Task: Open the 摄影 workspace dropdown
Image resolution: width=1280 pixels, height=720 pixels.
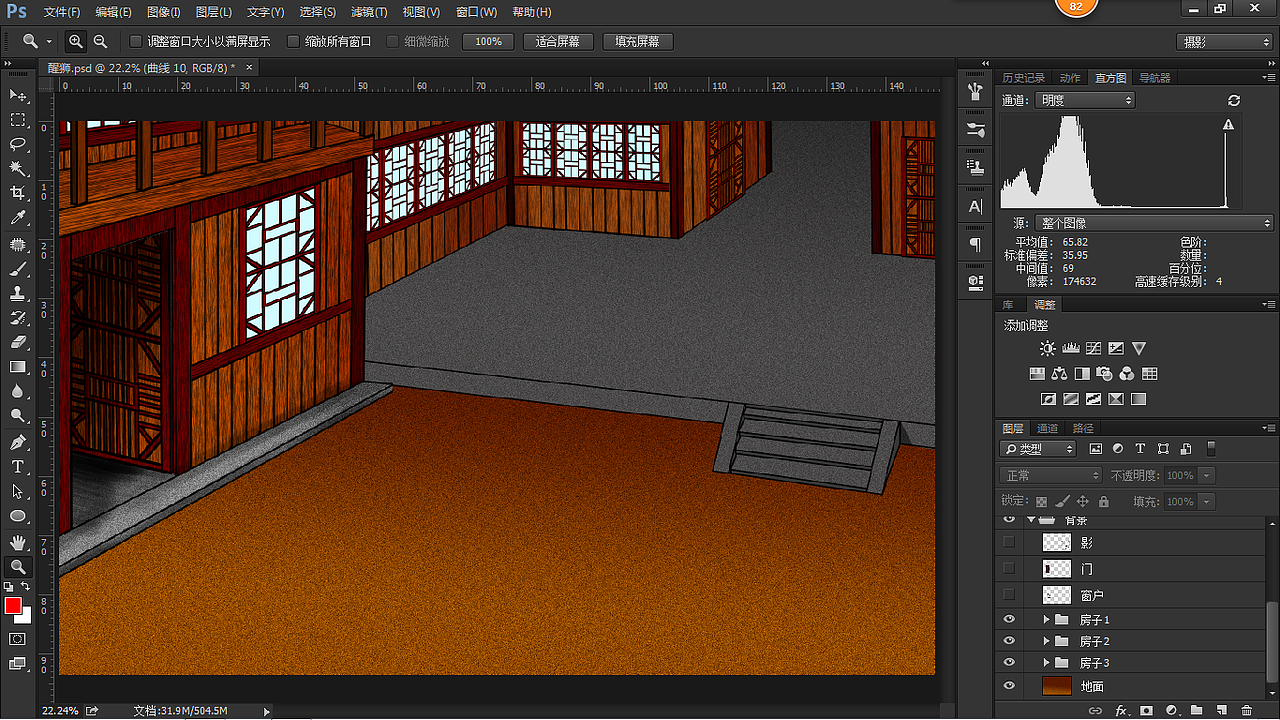Action: pyautogui.click(x=1225, y=42)
